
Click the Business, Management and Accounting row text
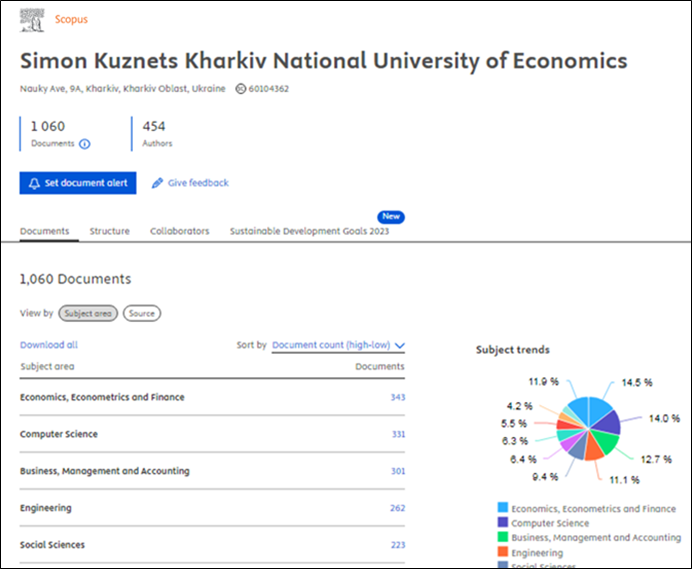[105, 471]
